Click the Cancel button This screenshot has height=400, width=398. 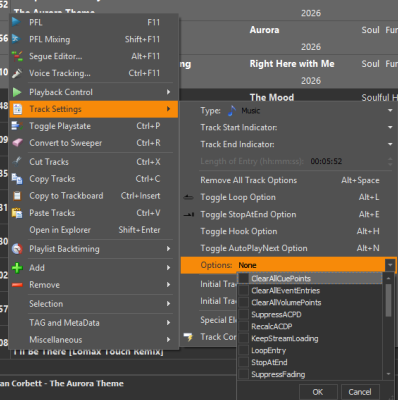(360, 392)
